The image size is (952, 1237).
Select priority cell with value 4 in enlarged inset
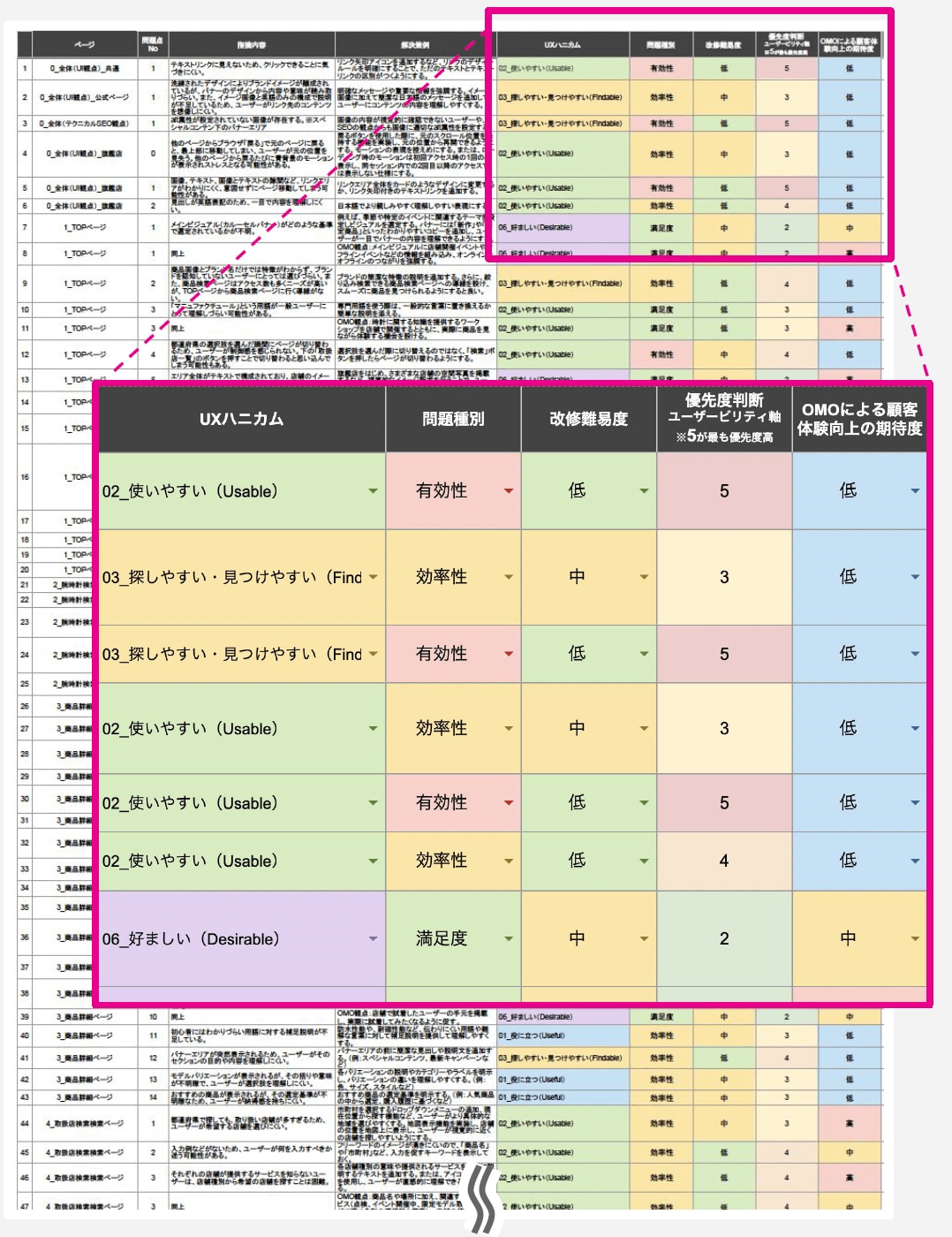coord(724,861)
